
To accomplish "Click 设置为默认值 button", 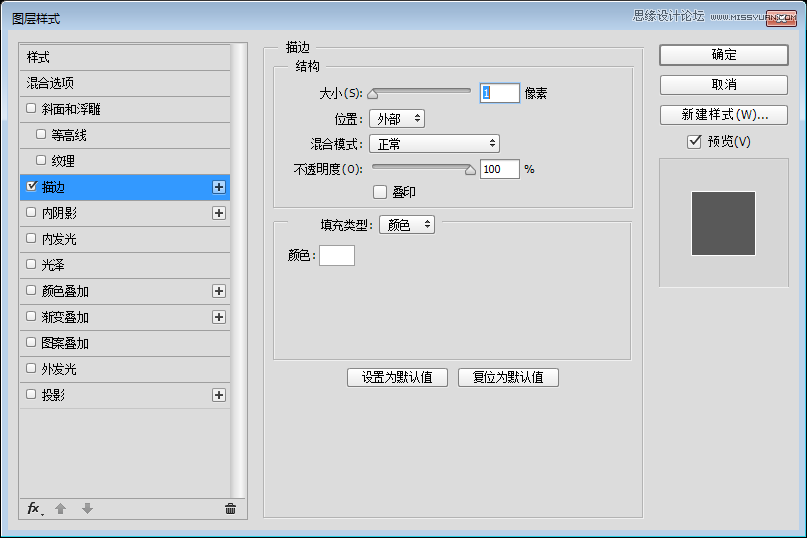I will click(397, 377).
